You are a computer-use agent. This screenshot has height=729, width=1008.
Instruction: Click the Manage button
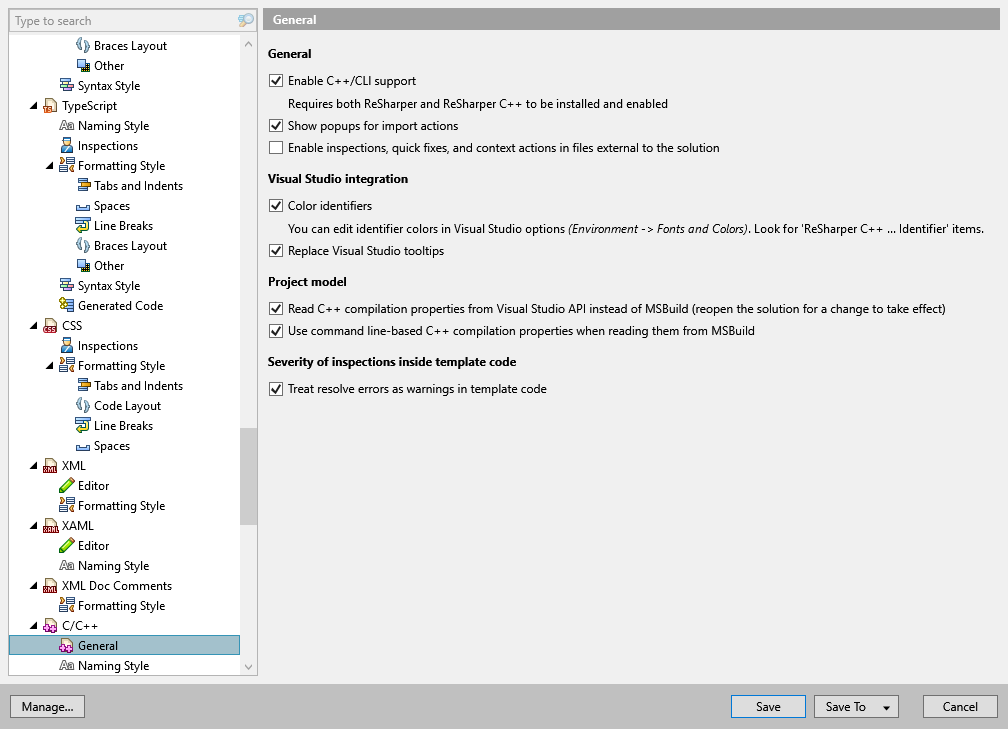point(47,706)
